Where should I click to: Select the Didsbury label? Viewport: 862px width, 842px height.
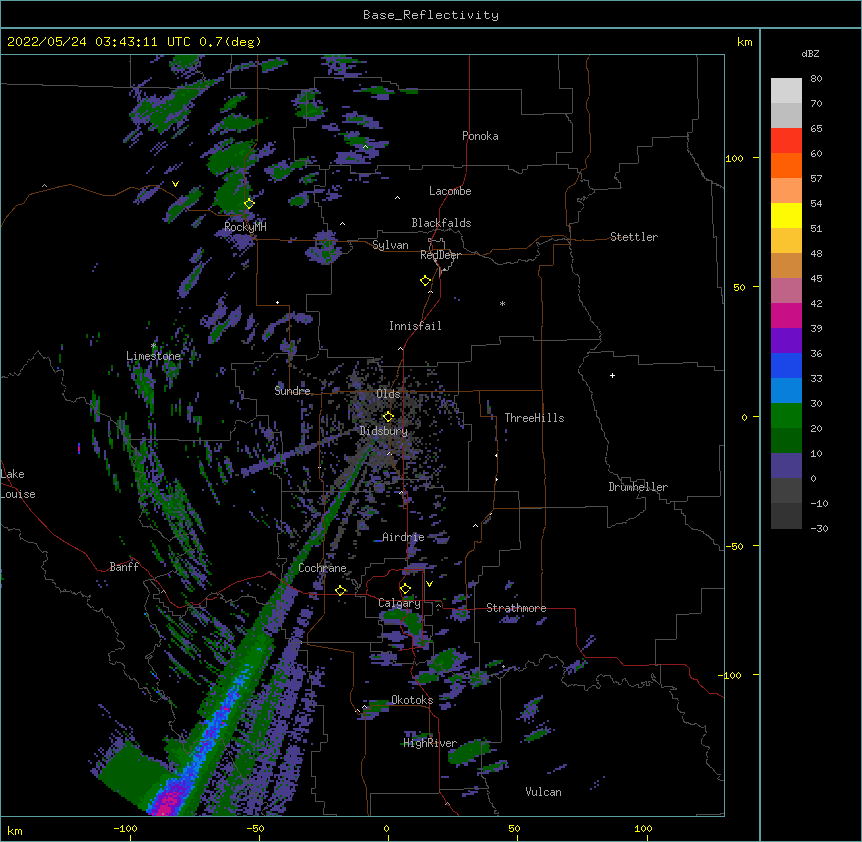coord(383,431)
